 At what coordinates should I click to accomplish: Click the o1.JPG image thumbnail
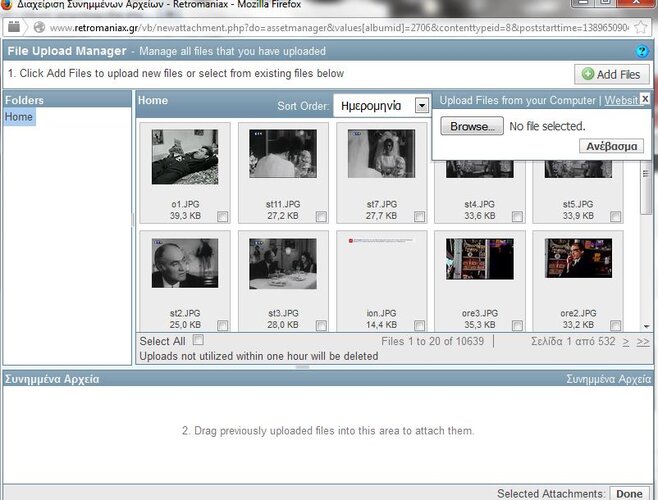tap(185, 156)
